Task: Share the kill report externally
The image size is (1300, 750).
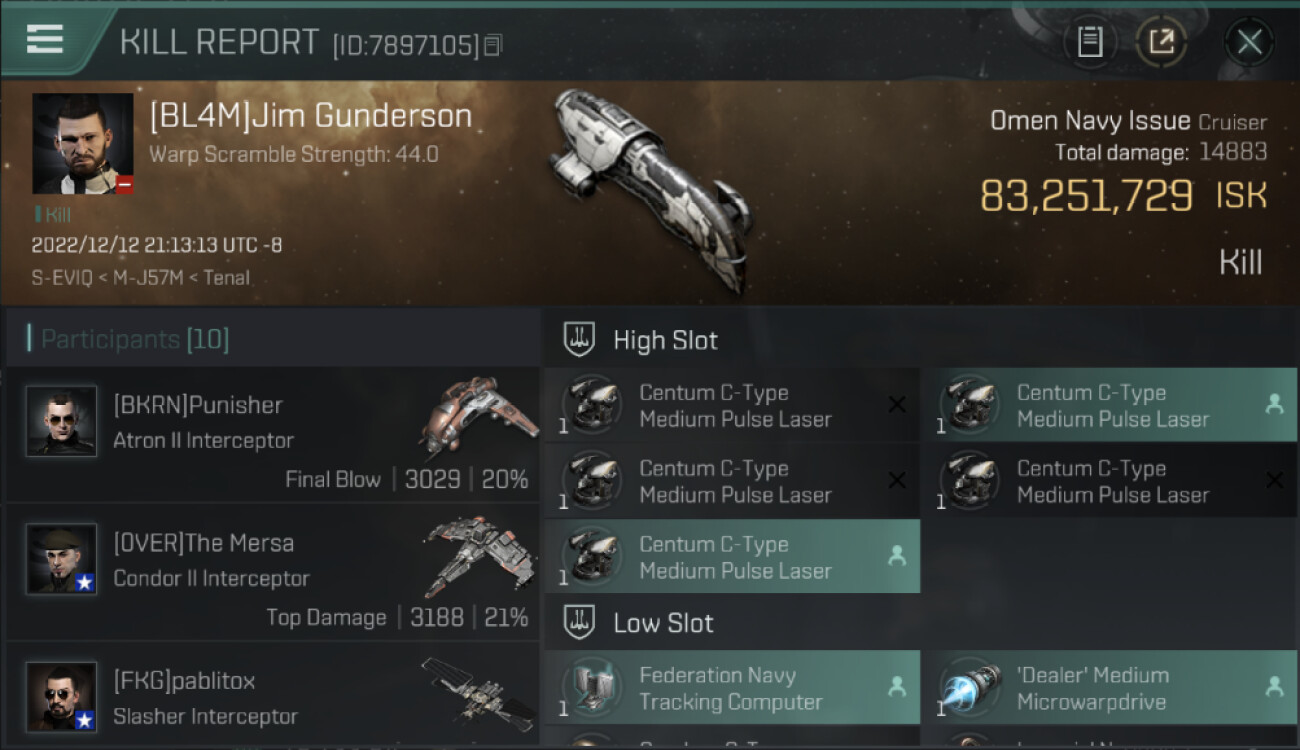Action: (x=1162, y=42)
